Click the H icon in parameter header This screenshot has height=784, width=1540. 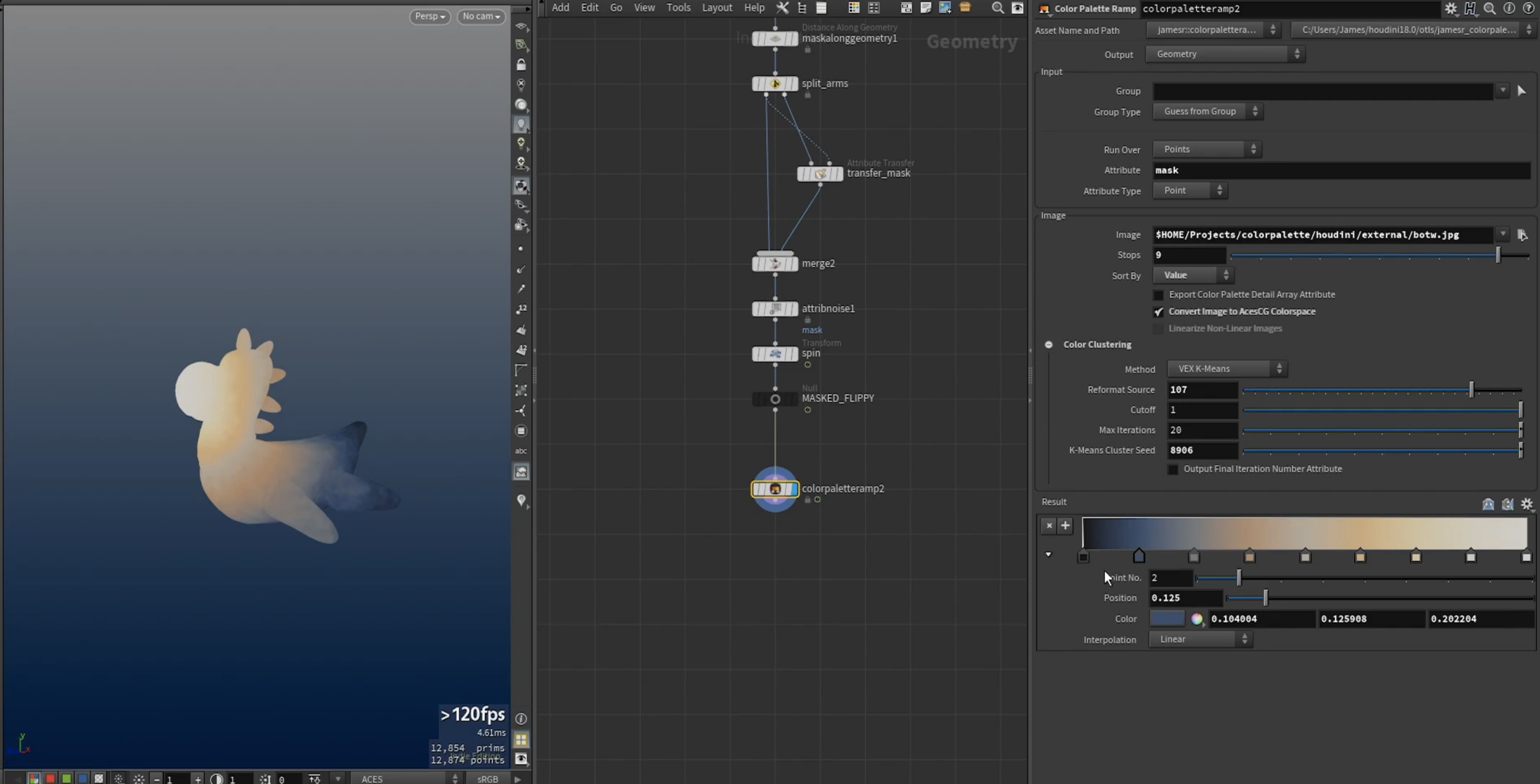[1470, 8]
